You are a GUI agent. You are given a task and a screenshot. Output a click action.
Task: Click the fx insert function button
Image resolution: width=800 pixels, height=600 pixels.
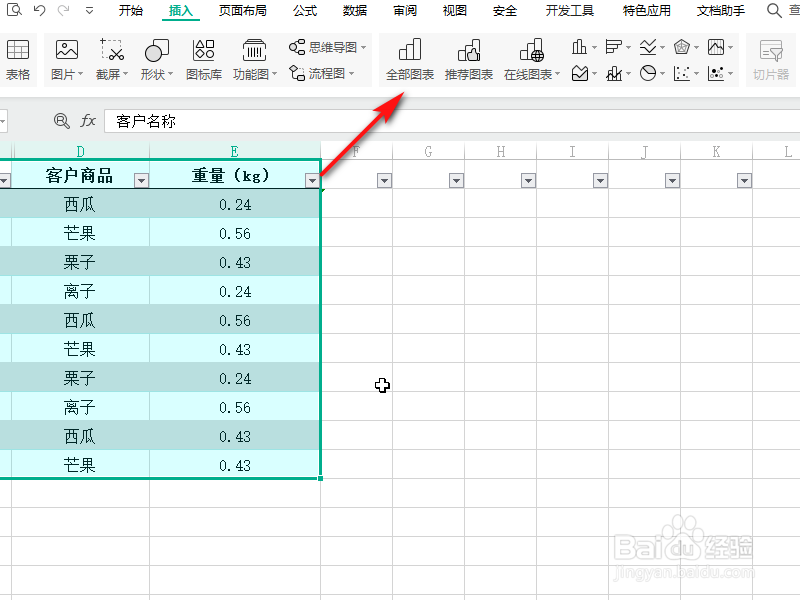click(89, 120)
